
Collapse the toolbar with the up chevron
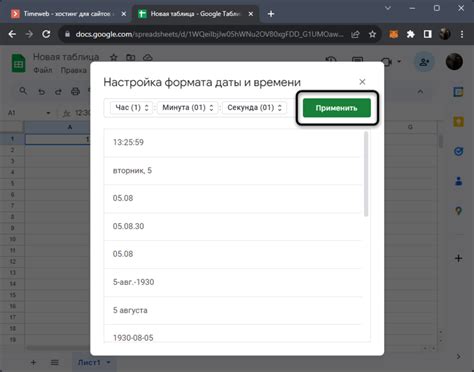[x=420, y=91]
